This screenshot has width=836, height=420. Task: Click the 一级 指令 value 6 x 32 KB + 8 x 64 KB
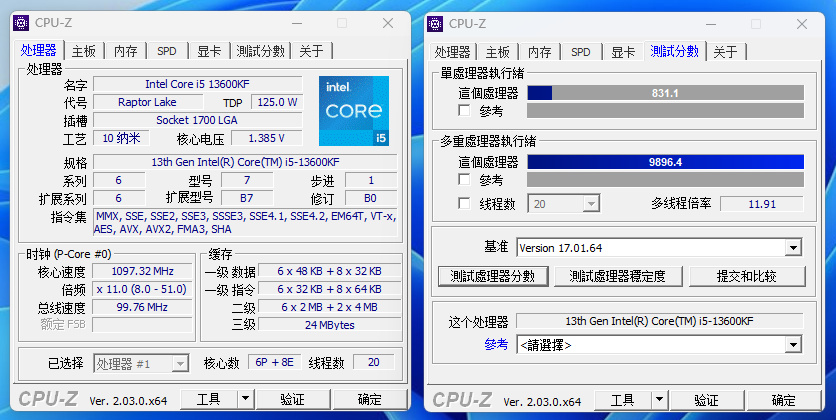point(329,289)
